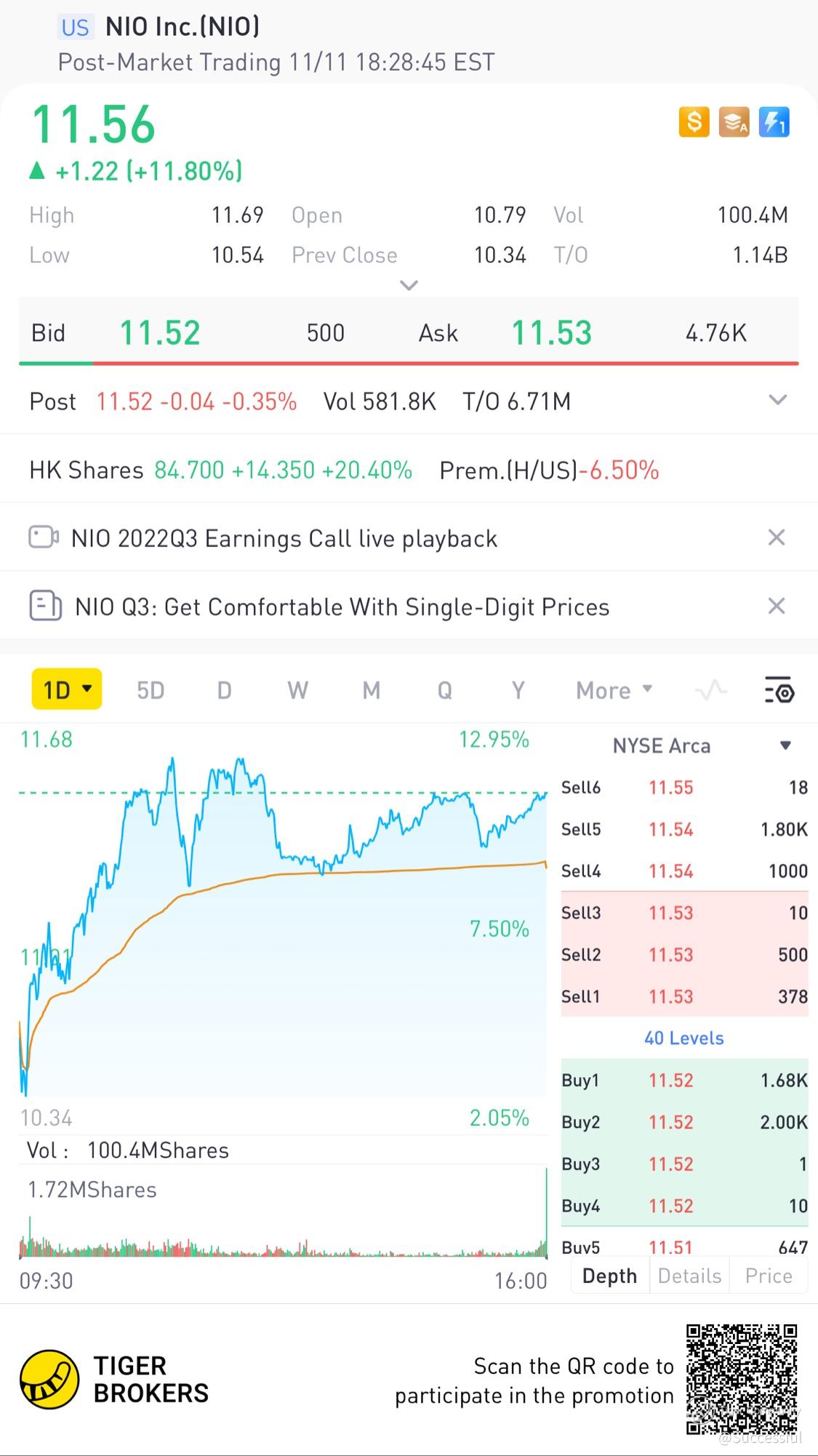Open the More timeframes dropdown

pyautogui.click(x=614, y=689)
